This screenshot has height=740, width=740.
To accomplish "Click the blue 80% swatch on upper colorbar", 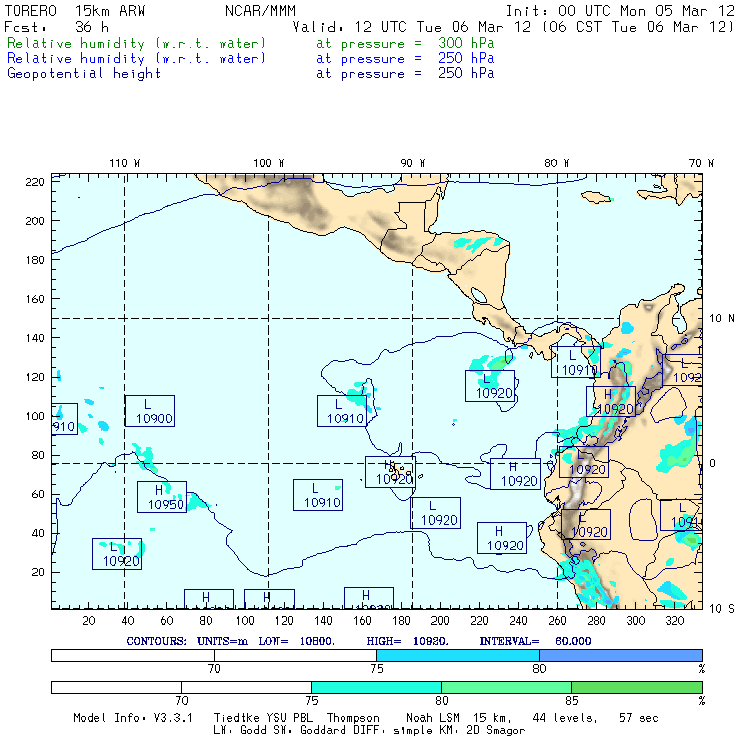I will click(620, 654).
